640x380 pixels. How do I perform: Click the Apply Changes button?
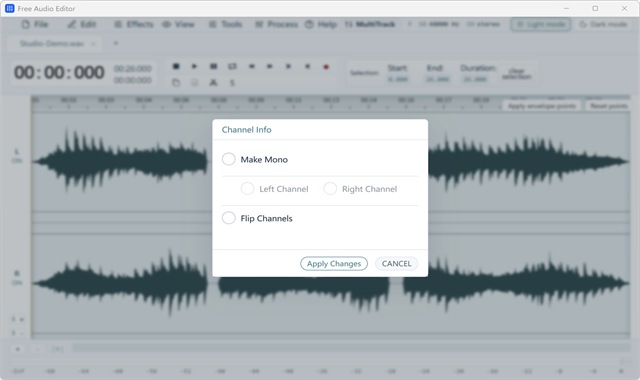tap(334, 264)
